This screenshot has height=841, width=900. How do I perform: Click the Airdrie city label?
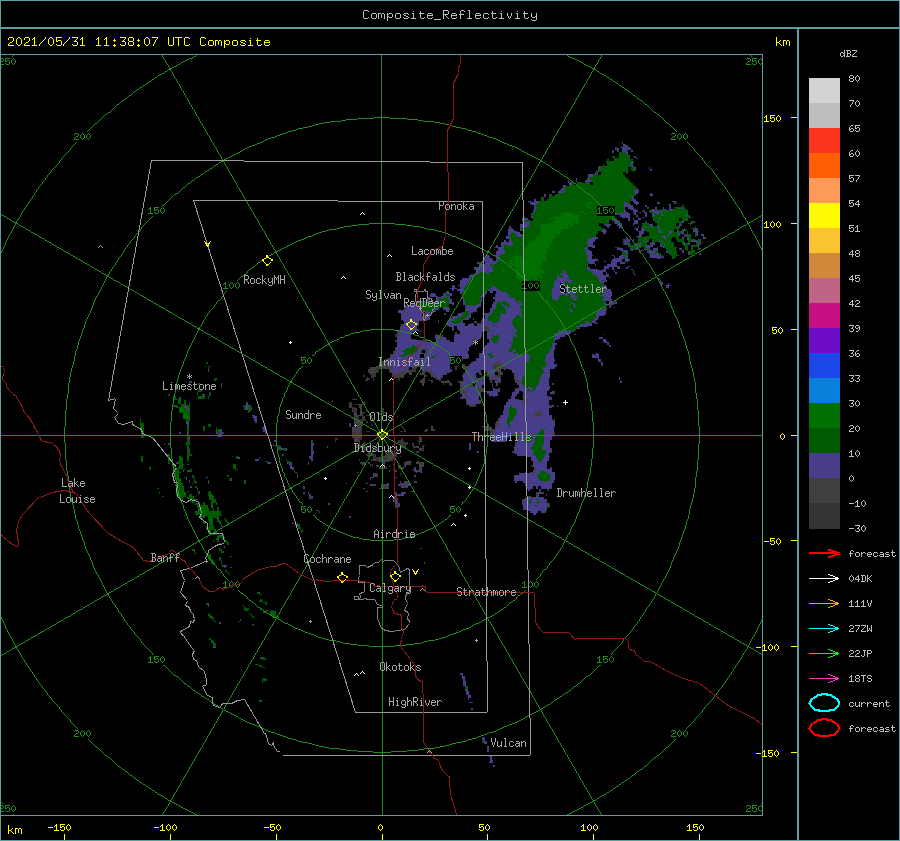394,534
